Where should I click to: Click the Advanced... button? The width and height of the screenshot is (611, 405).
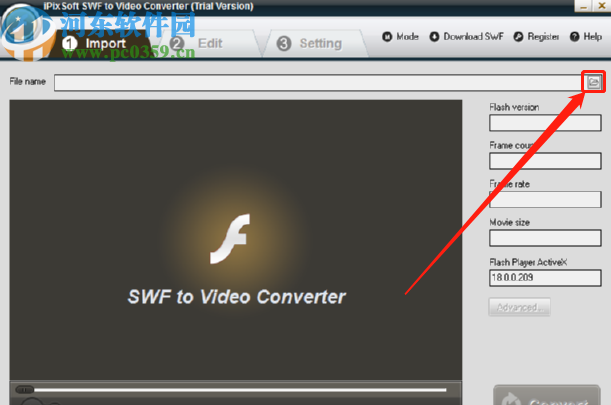point(519,307)
